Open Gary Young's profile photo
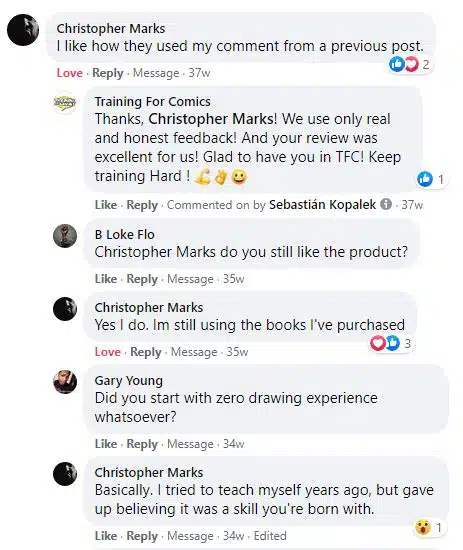 coord(65,382)
